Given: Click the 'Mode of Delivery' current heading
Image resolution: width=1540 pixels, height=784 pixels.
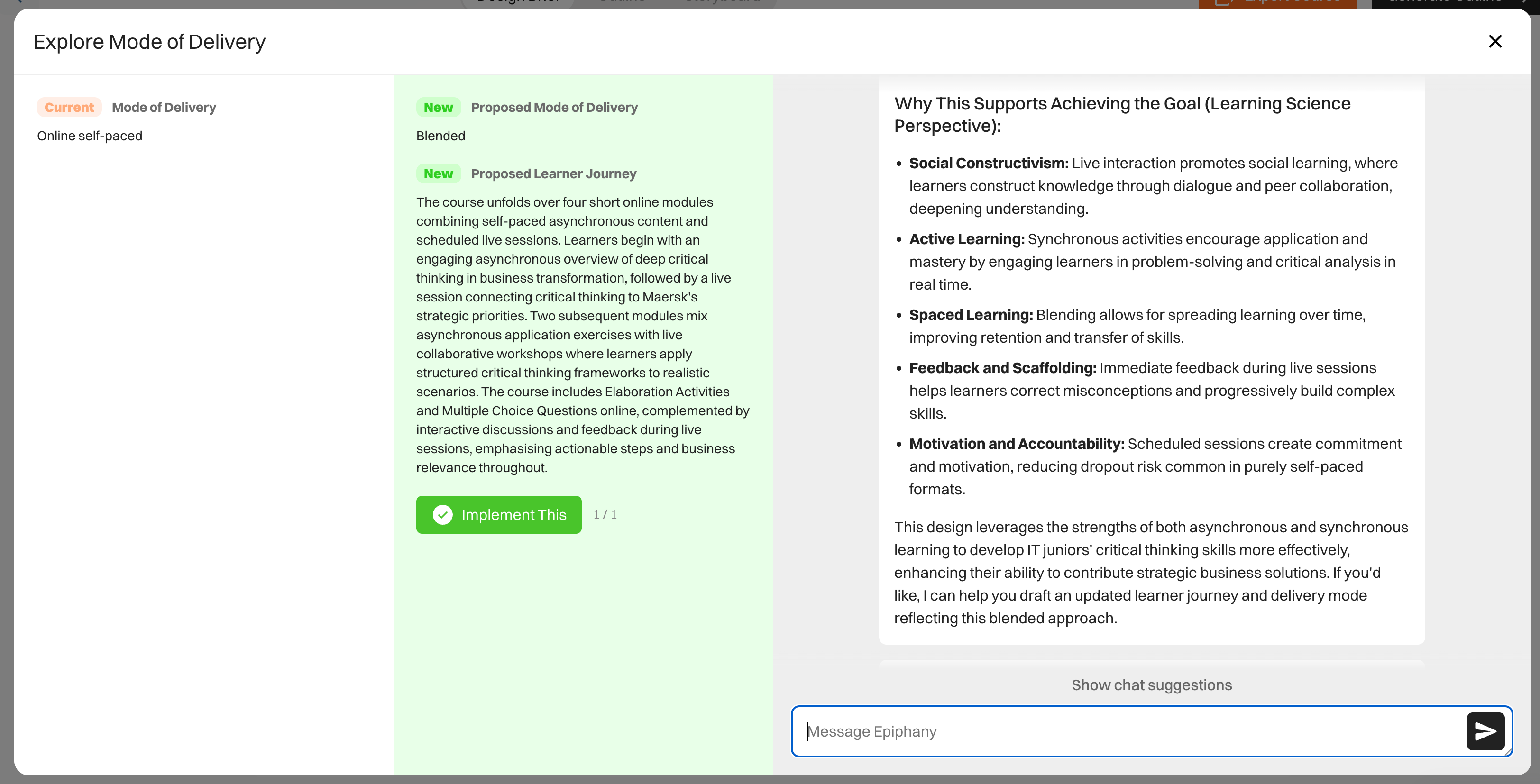Looking at the screenshot, I should click(x=164, y=108).
